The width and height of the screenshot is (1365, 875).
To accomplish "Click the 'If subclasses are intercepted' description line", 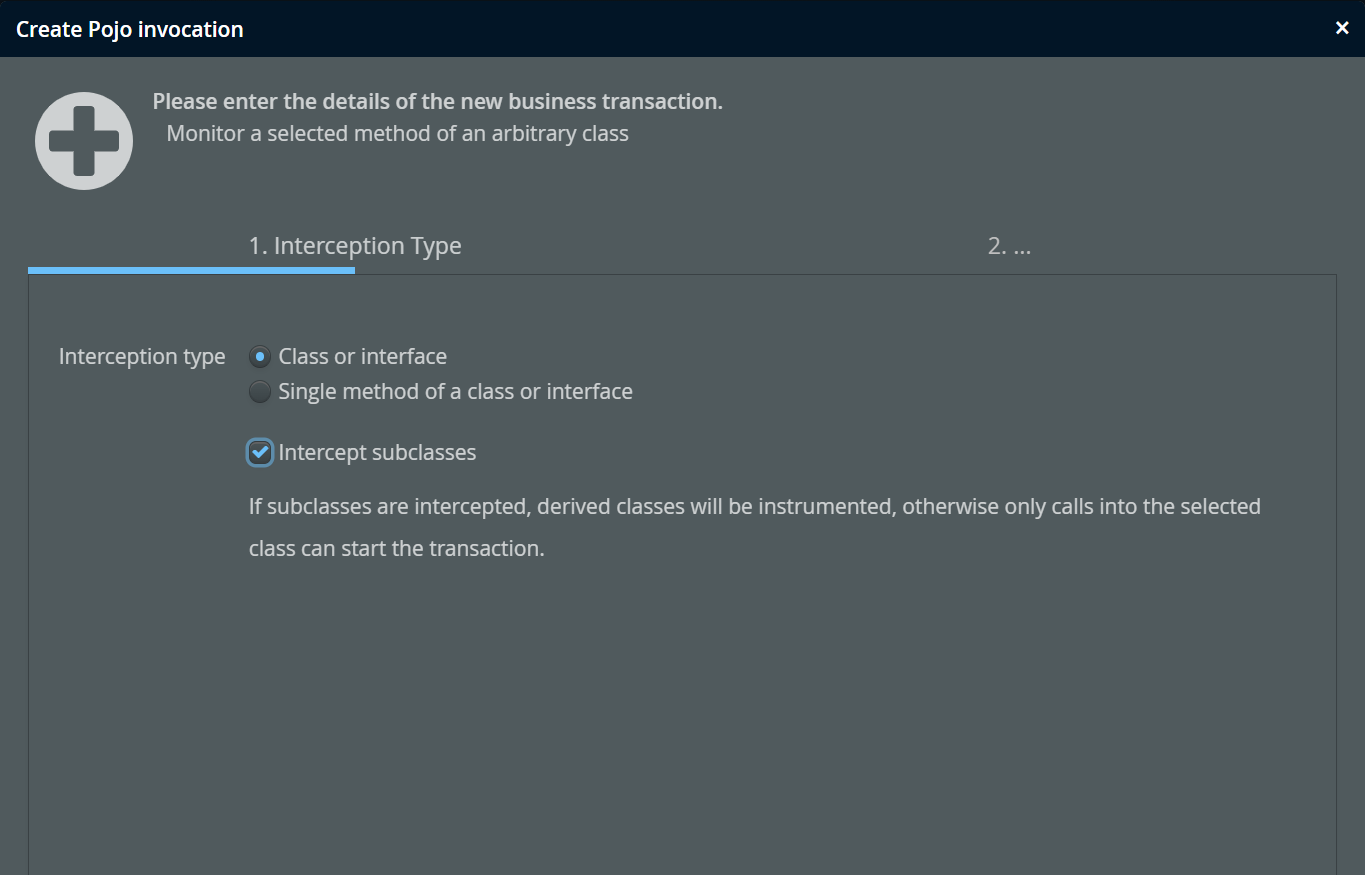I will pos(754,507).
